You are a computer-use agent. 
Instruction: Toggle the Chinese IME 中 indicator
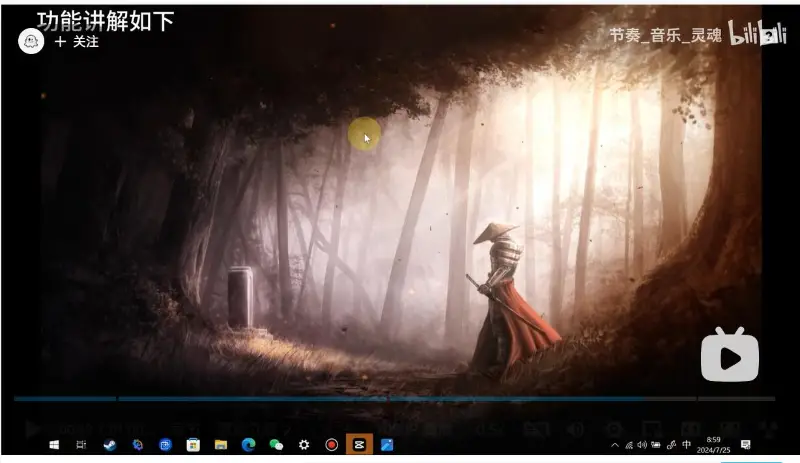point(686,445)
